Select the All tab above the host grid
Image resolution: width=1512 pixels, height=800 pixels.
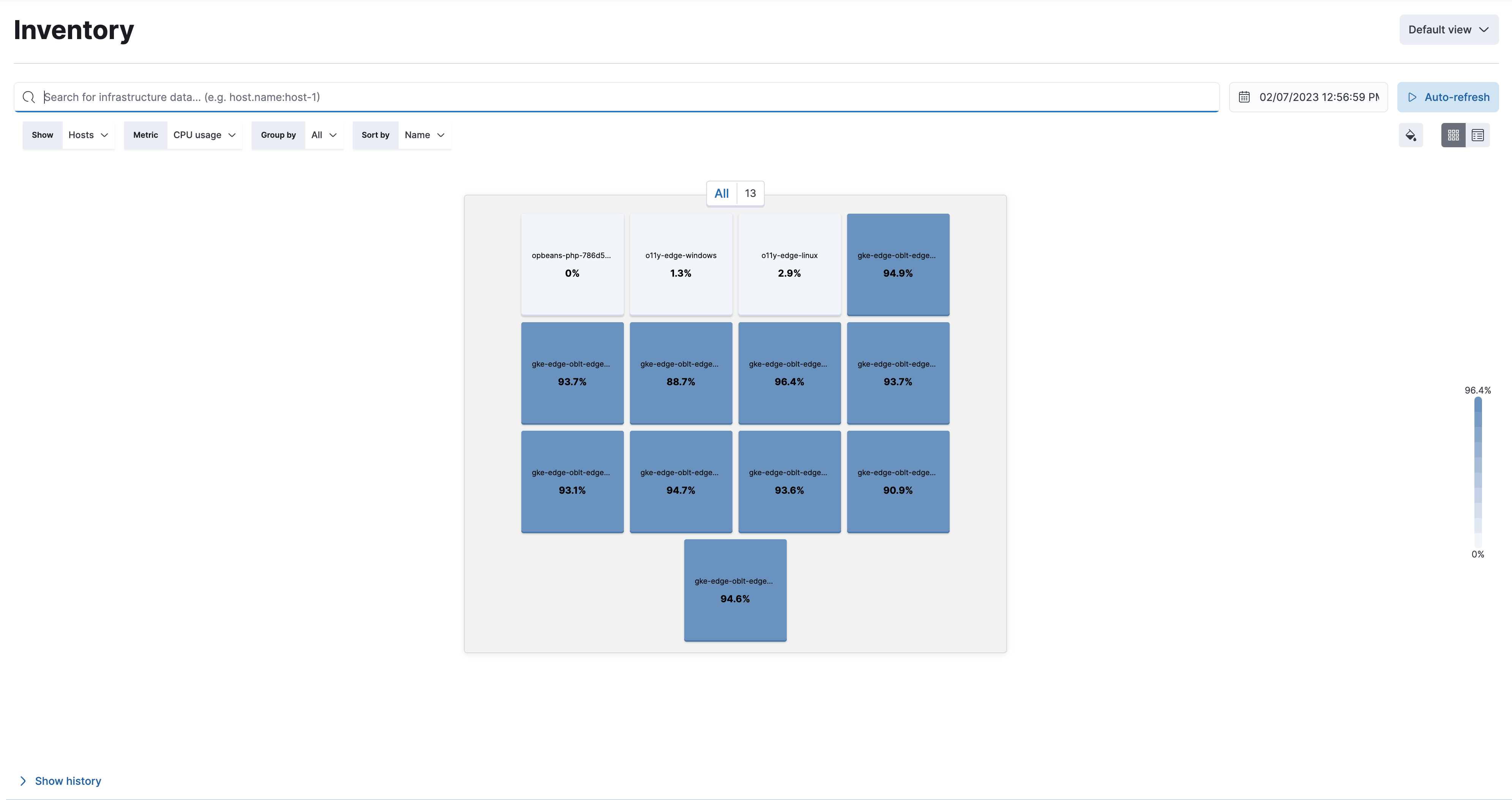pos(721,193)
